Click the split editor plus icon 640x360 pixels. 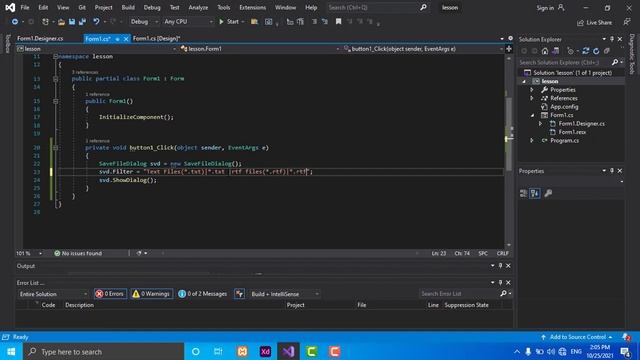point(509,49)
